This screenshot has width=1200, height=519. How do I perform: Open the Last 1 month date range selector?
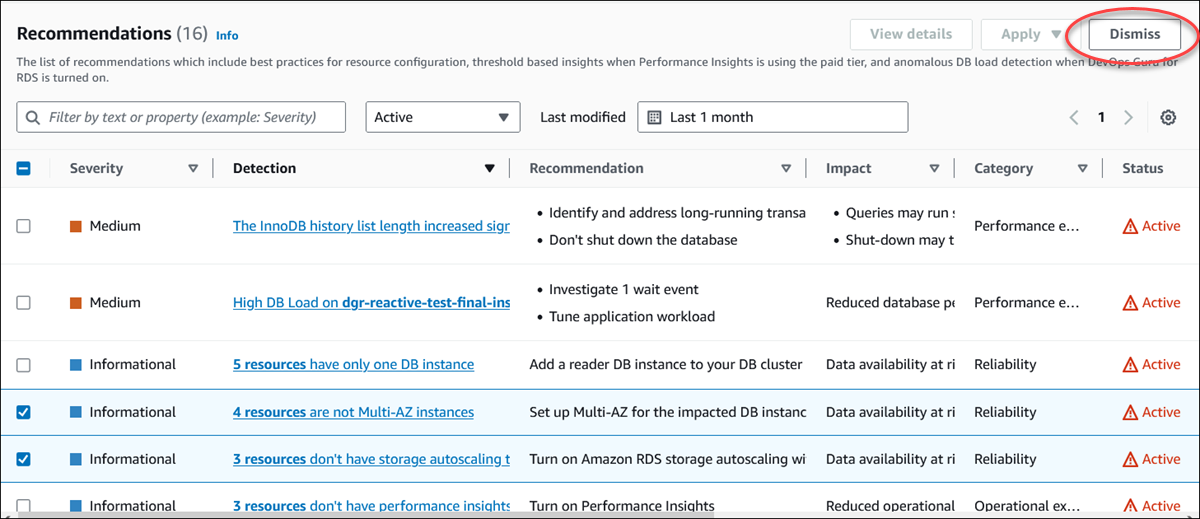[772, 117]
